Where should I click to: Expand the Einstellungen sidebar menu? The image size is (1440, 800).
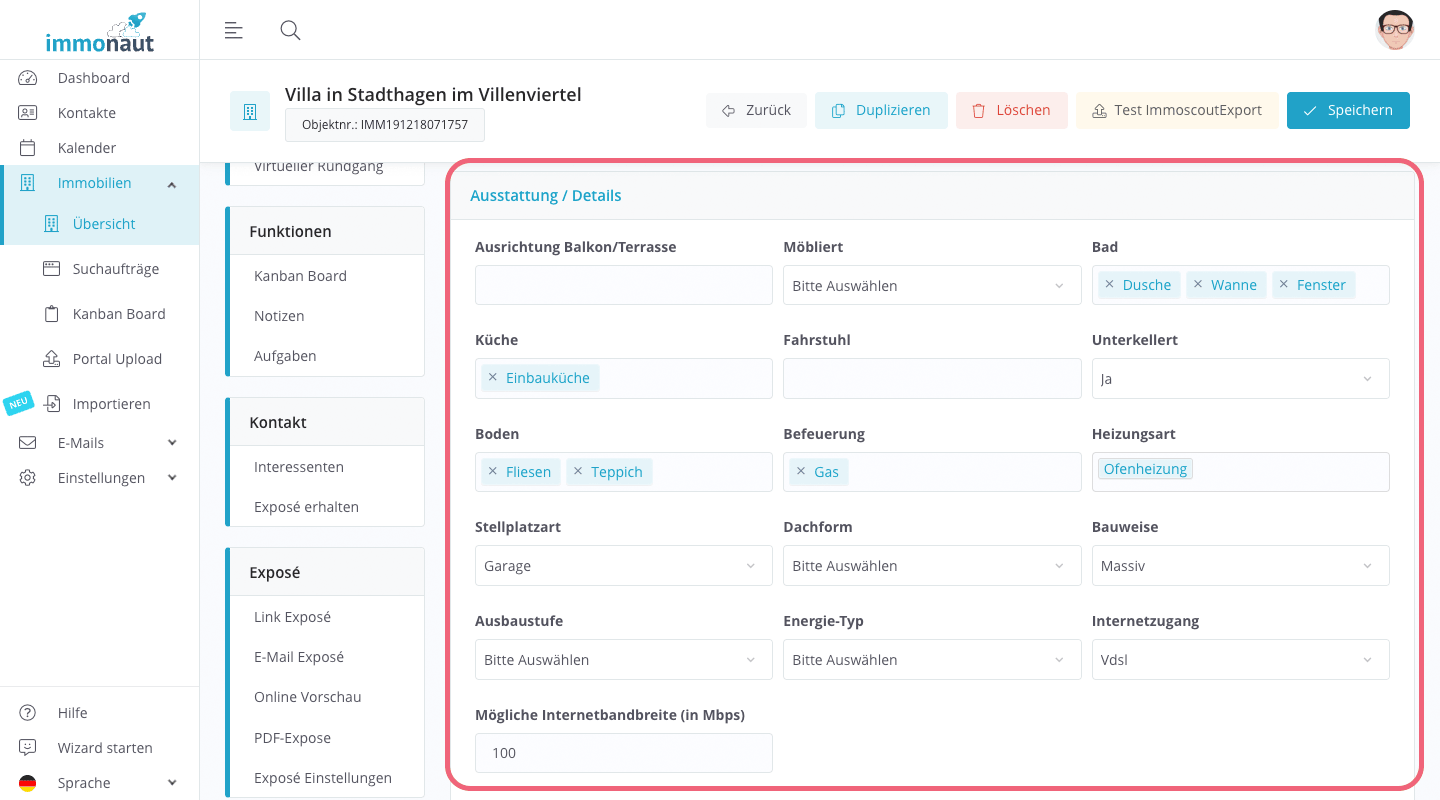100,478
